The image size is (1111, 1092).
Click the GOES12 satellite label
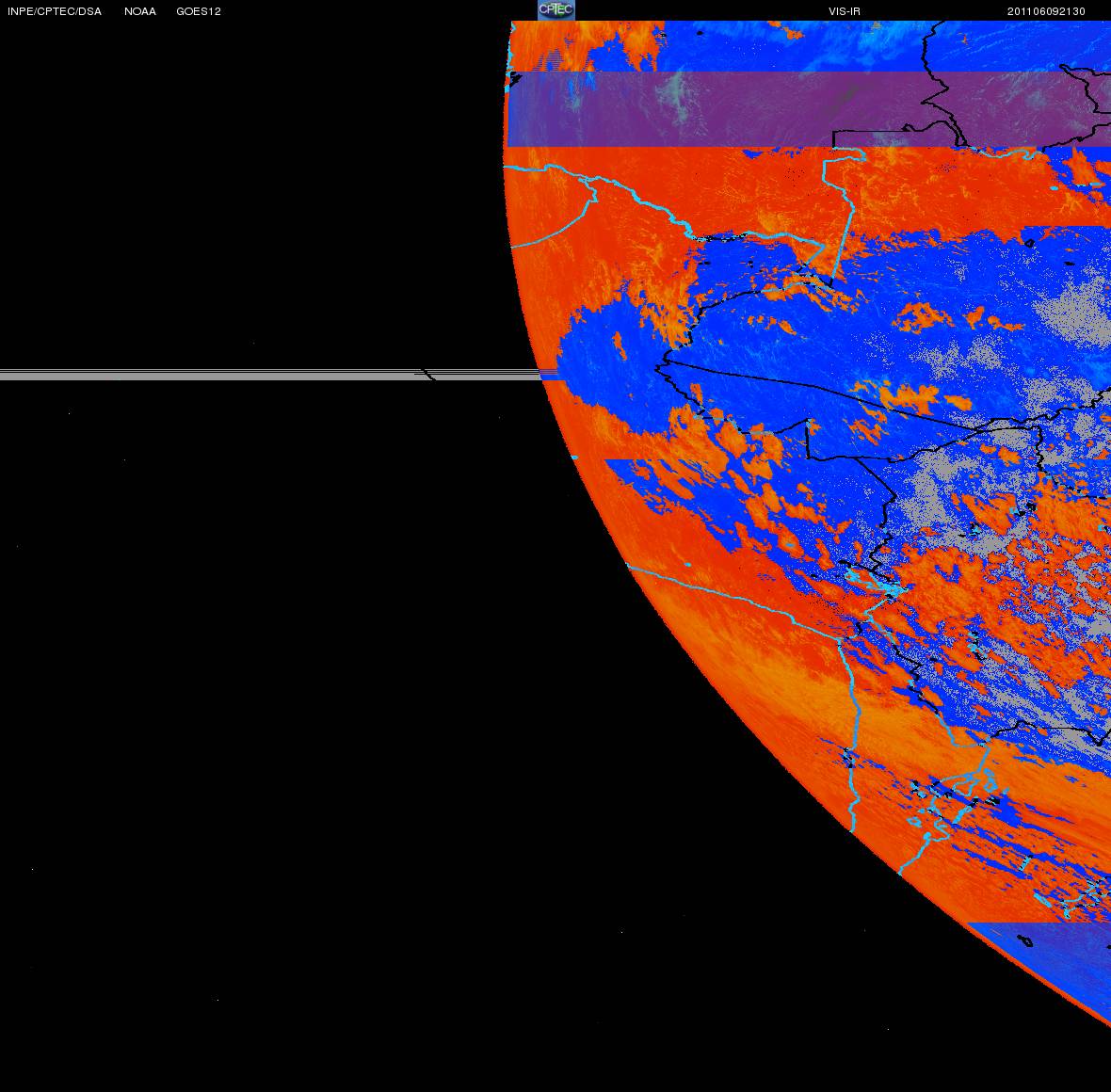[199, 11]
